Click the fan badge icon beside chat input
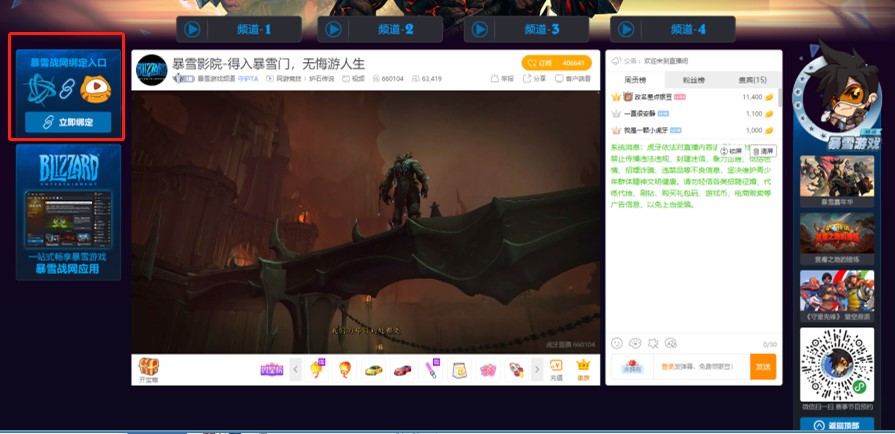Screen dimensions: 895x434 pos(632,367)
